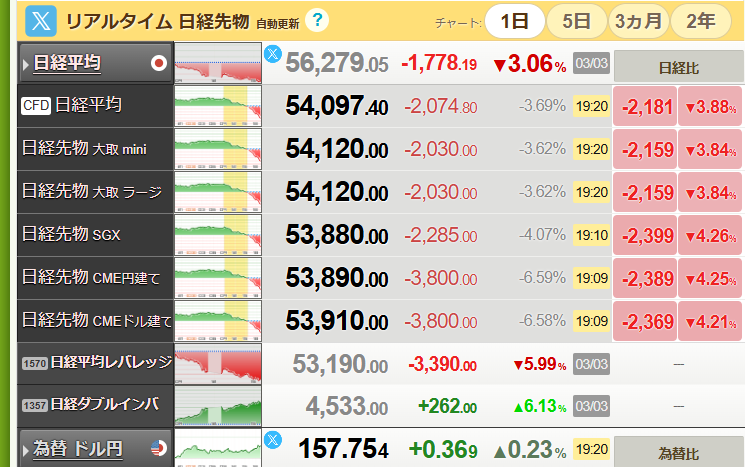Open the 日経先物 CME円建て chart thumbnail
Image resolution: width=745 pixels, height=467 pixels.
(x=218, y=278)
